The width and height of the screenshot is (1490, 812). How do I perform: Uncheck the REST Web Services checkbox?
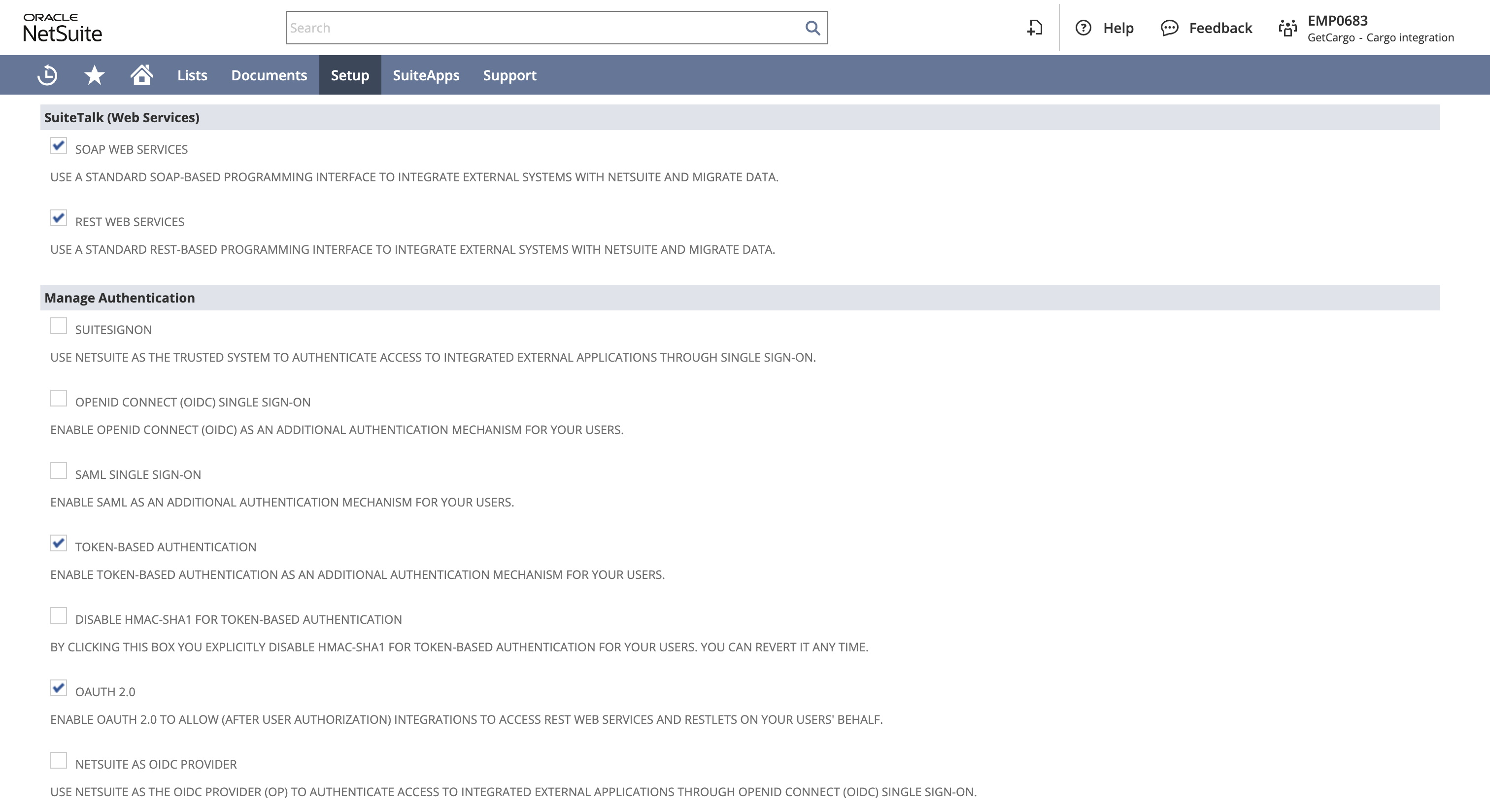(x=59, y=218)
